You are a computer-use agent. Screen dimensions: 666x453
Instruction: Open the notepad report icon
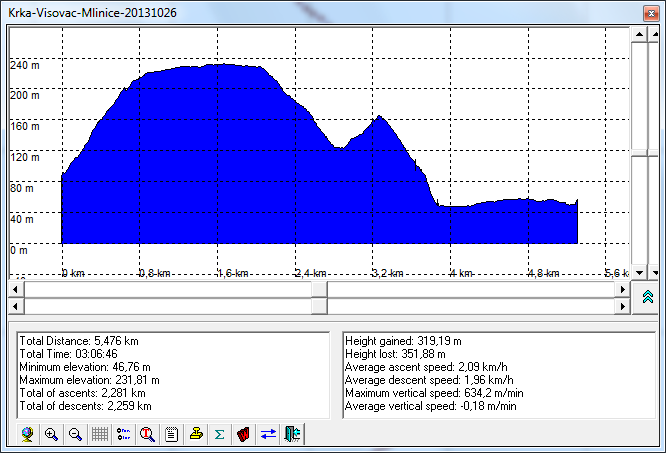tap(172, 434)
